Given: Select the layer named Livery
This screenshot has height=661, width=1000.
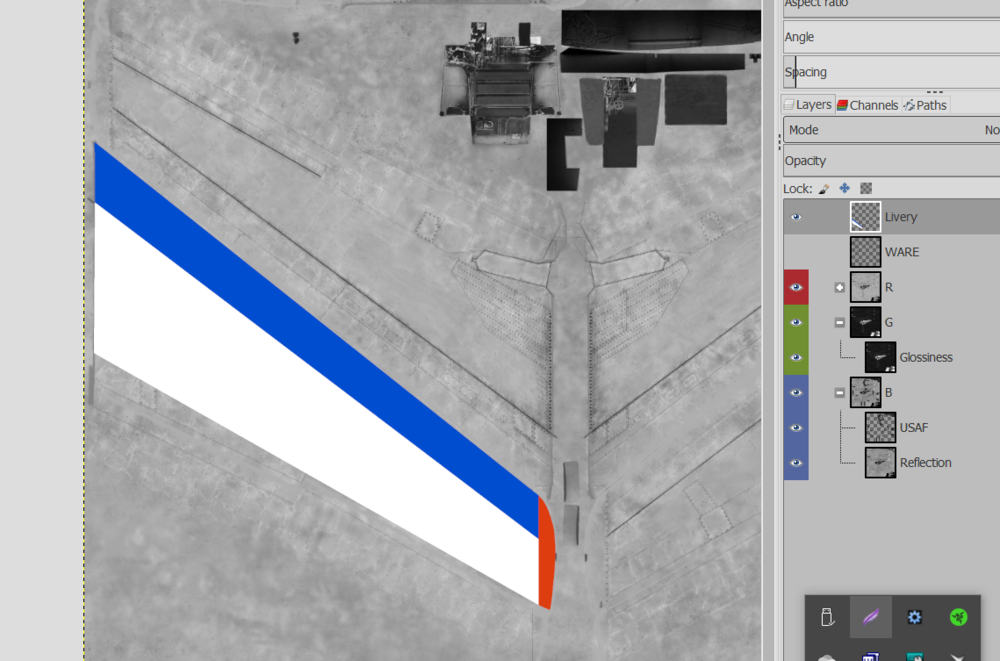Looking at the screenshot, I should [901, 217].
